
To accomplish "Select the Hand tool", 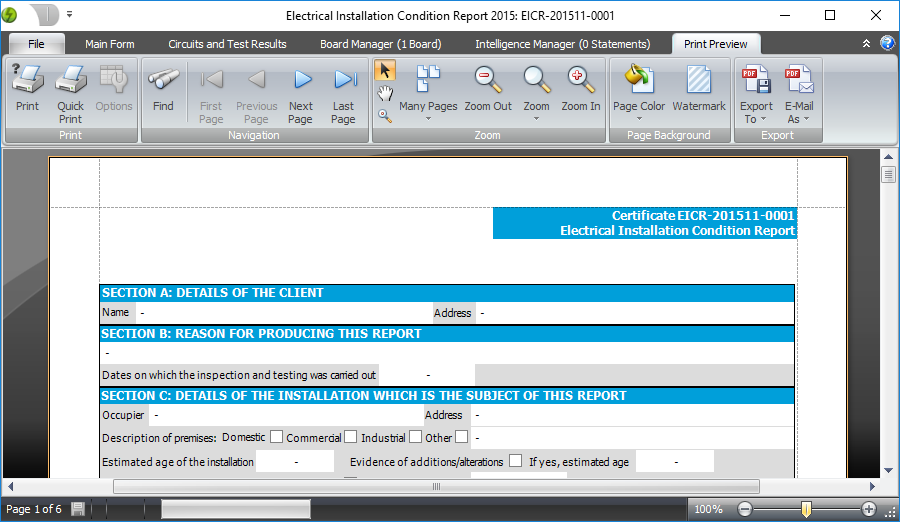I will pos(385,93).
